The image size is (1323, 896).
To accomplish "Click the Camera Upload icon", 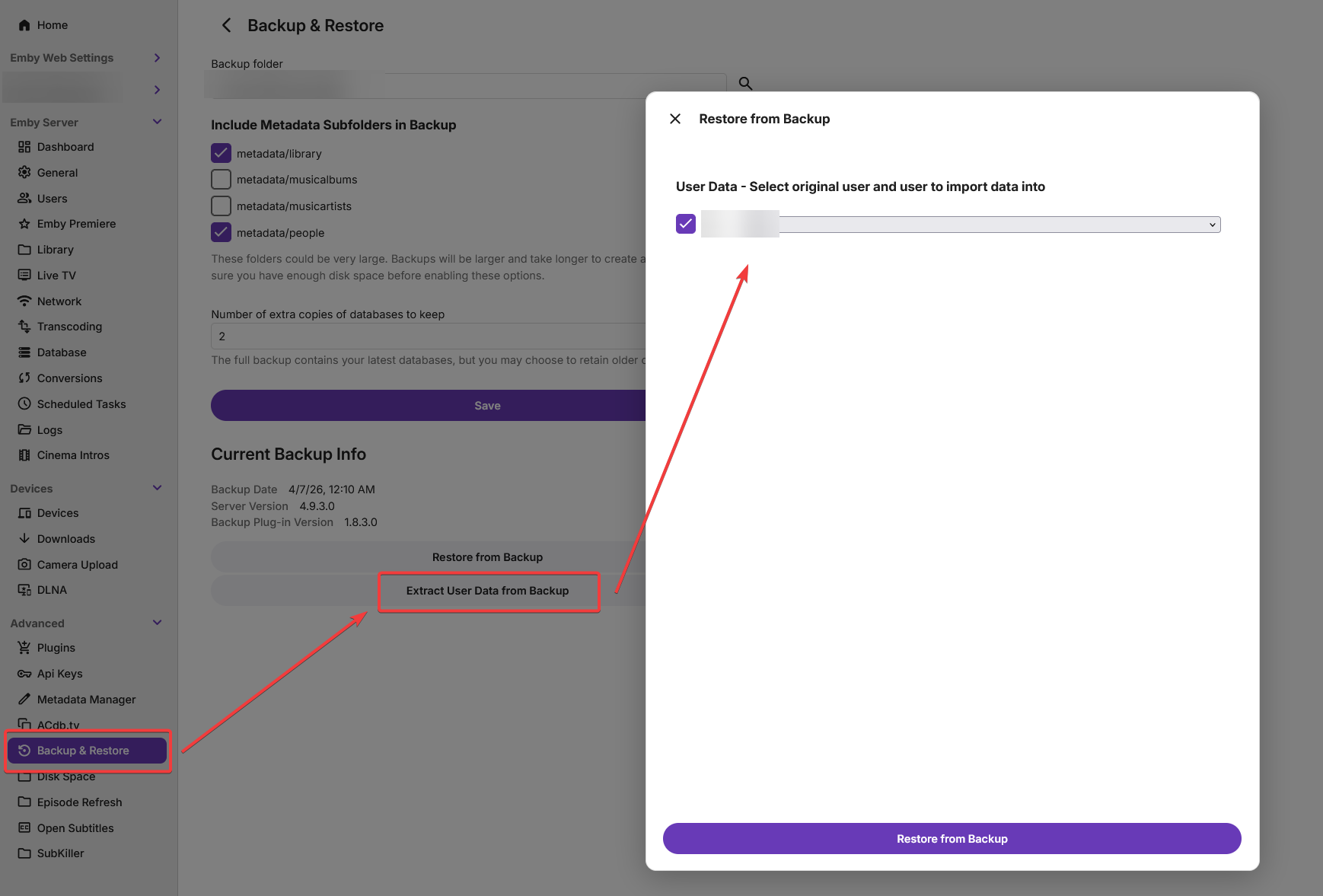I will pos(24,565).
